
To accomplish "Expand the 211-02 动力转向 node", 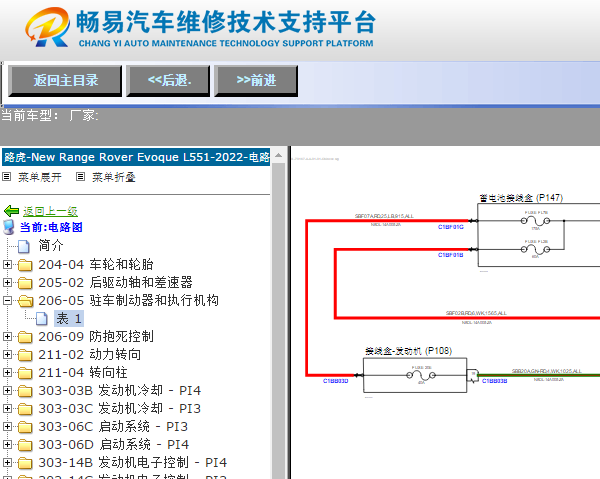I will pyautogui.click(x=7, y=354).
